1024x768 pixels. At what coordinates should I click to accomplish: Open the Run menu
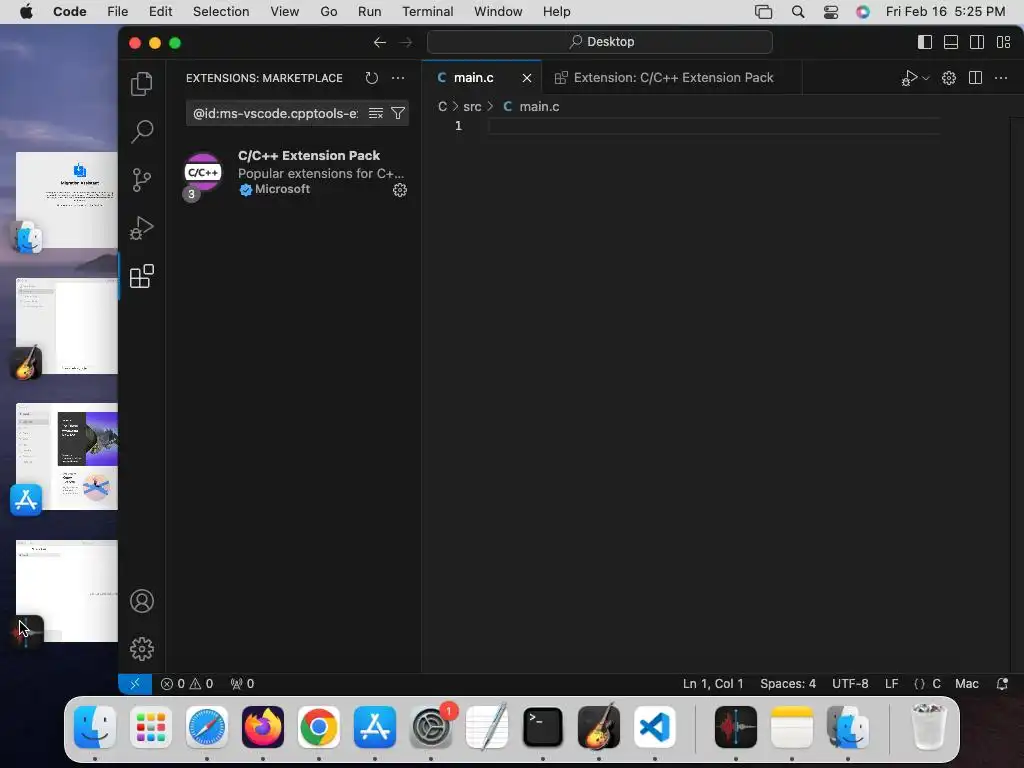369,12
